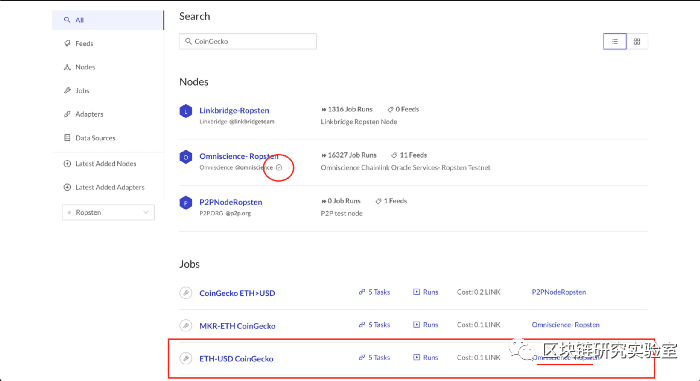Click the Latest Added Adapters clock icon
Image resolution: width=700 pixels, height=381 pixels.
pos(67,188)
